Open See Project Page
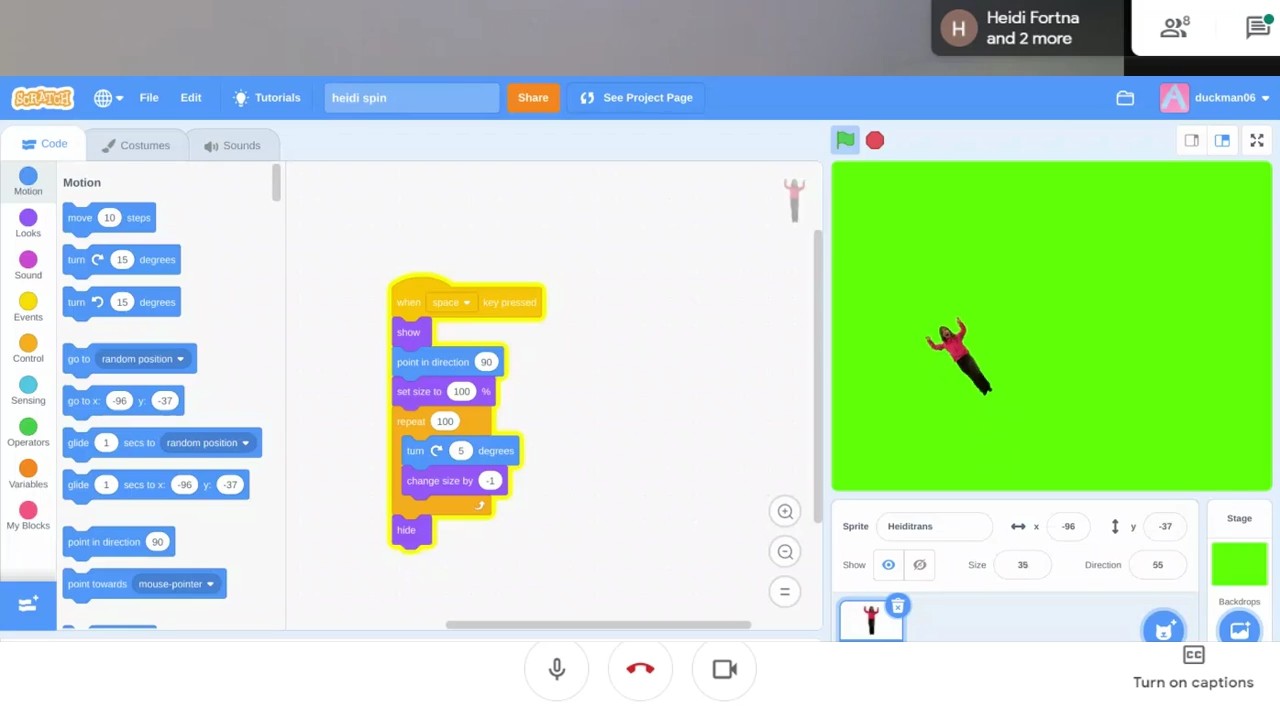This screenshot has width=1280, height=720. click(x=636, y=98)
